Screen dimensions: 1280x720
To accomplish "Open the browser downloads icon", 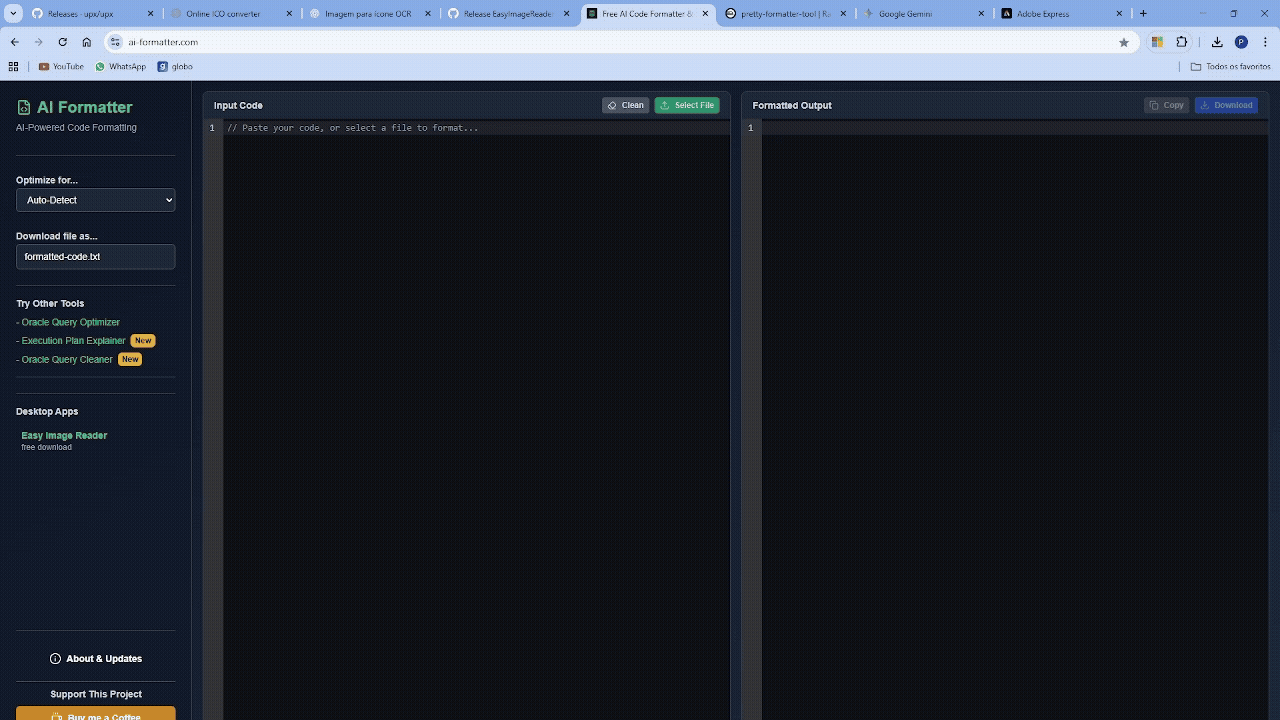I will (x=1217, y=42).
